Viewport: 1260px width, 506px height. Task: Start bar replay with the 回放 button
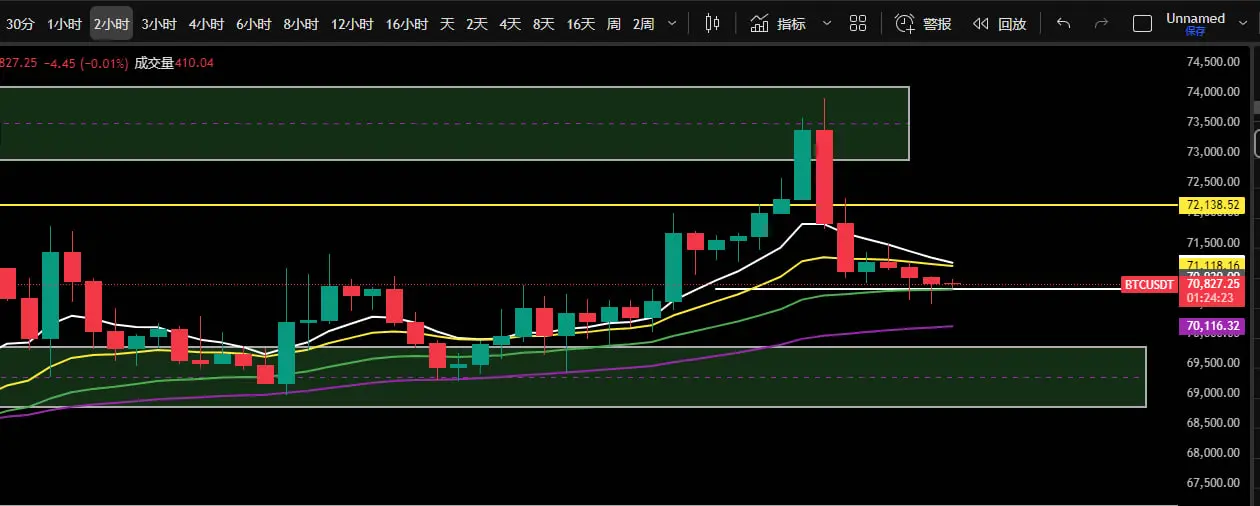[1000, 23]
